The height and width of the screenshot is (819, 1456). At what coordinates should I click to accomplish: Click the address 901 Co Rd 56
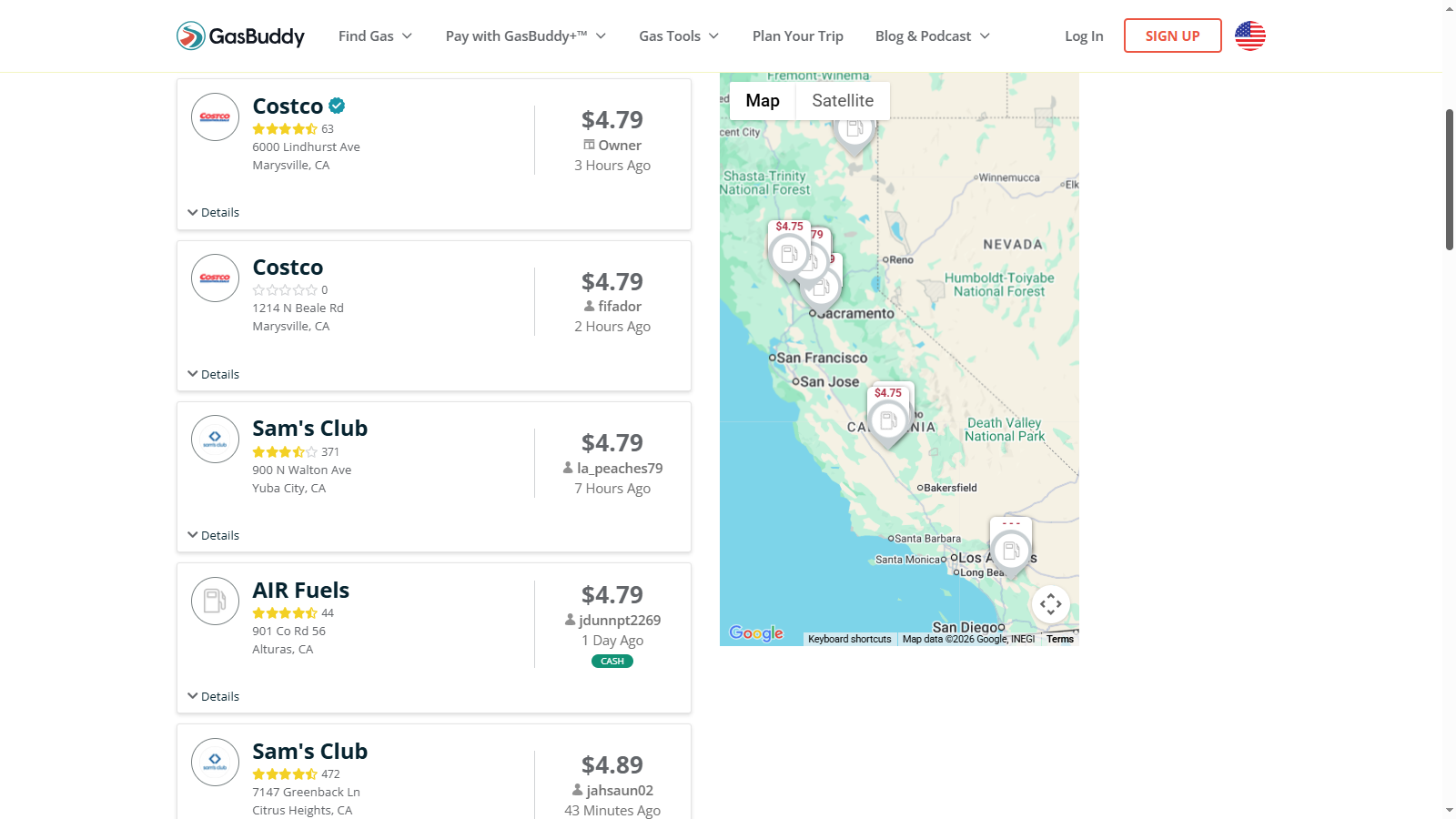tap(289, 632)
